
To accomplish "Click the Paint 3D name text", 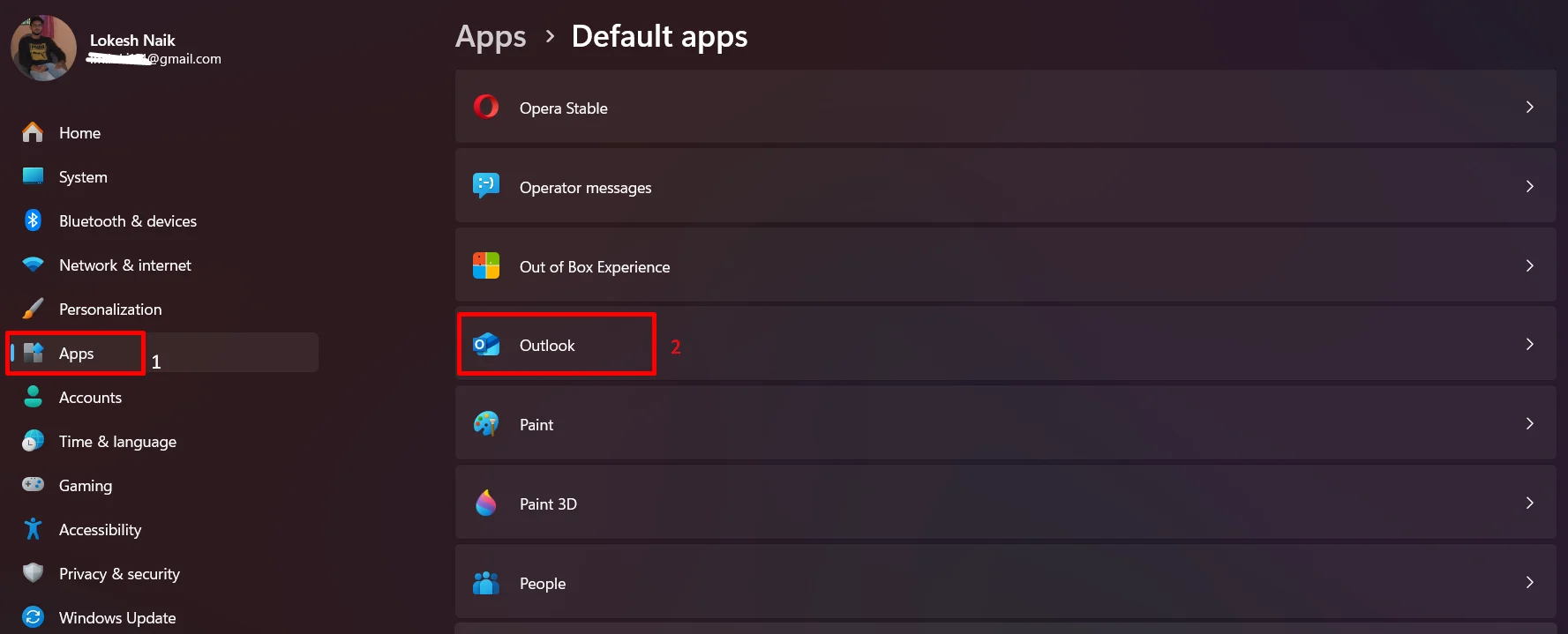I will 548,504.
